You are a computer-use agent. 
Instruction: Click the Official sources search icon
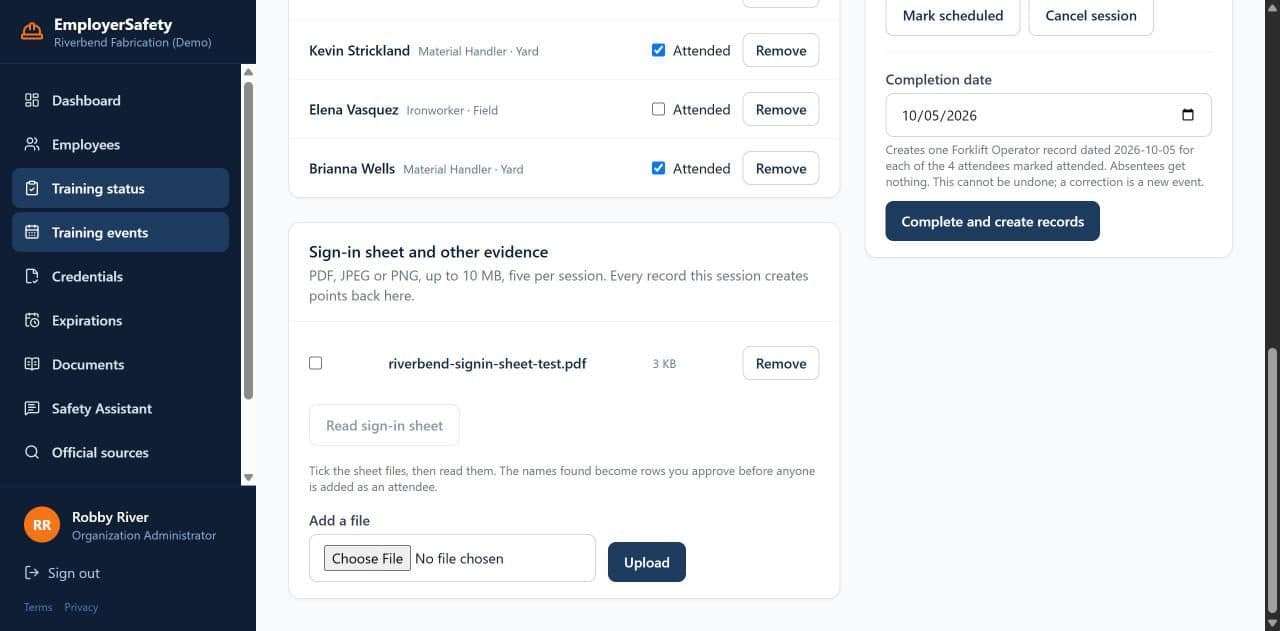(32, 452)
